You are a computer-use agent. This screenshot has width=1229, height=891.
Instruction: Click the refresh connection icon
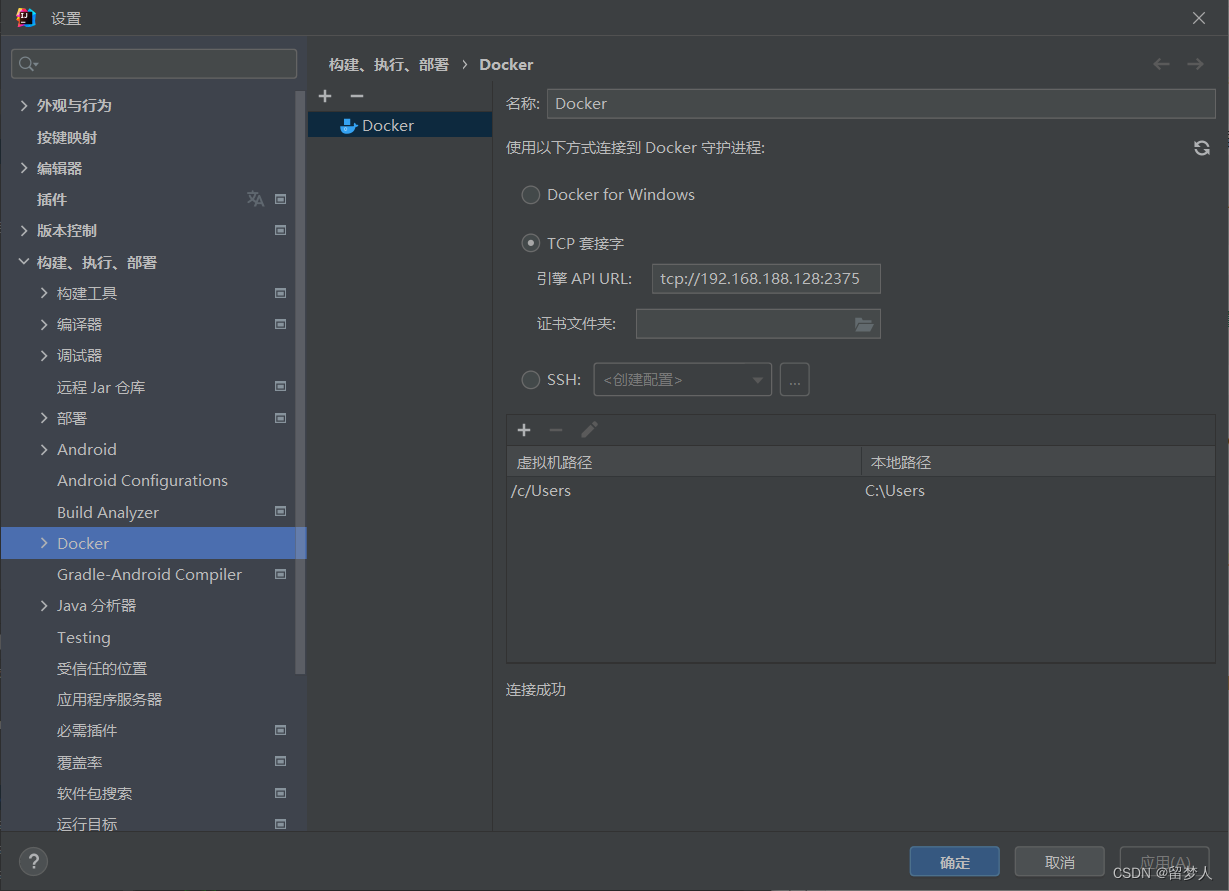(x=1202, y=148)
